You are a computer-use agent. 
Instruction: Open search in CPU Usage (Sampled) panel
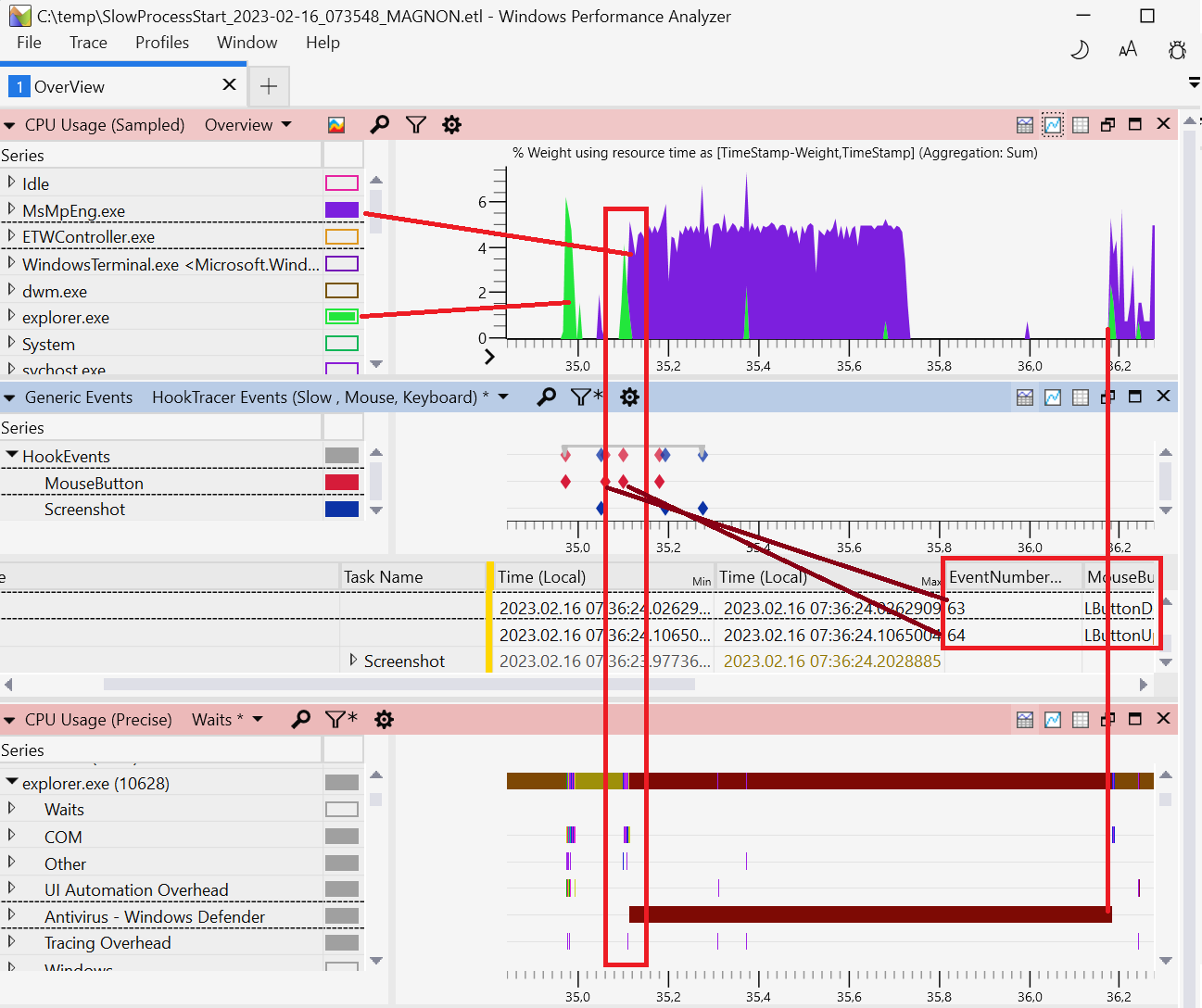tap(379, 125)
